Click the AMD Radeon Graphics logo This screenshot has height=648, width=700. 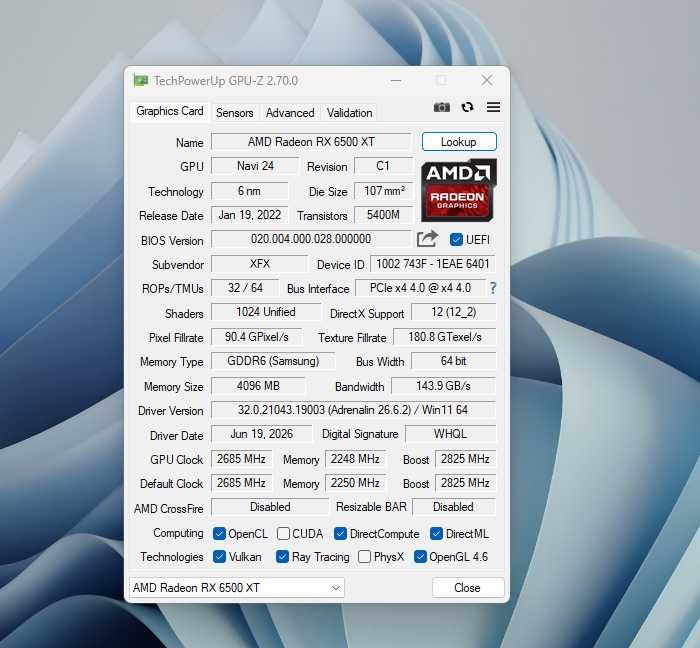pyautogui.click(x=458, y=191)
